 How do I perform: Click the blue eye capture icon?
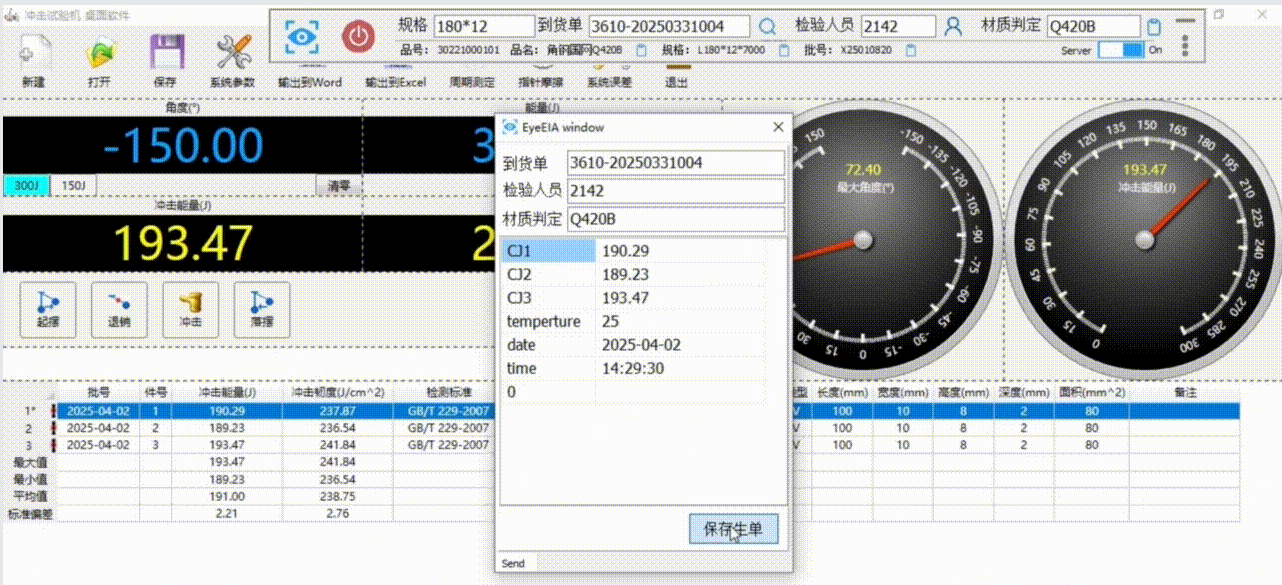[x=300, y=35]
